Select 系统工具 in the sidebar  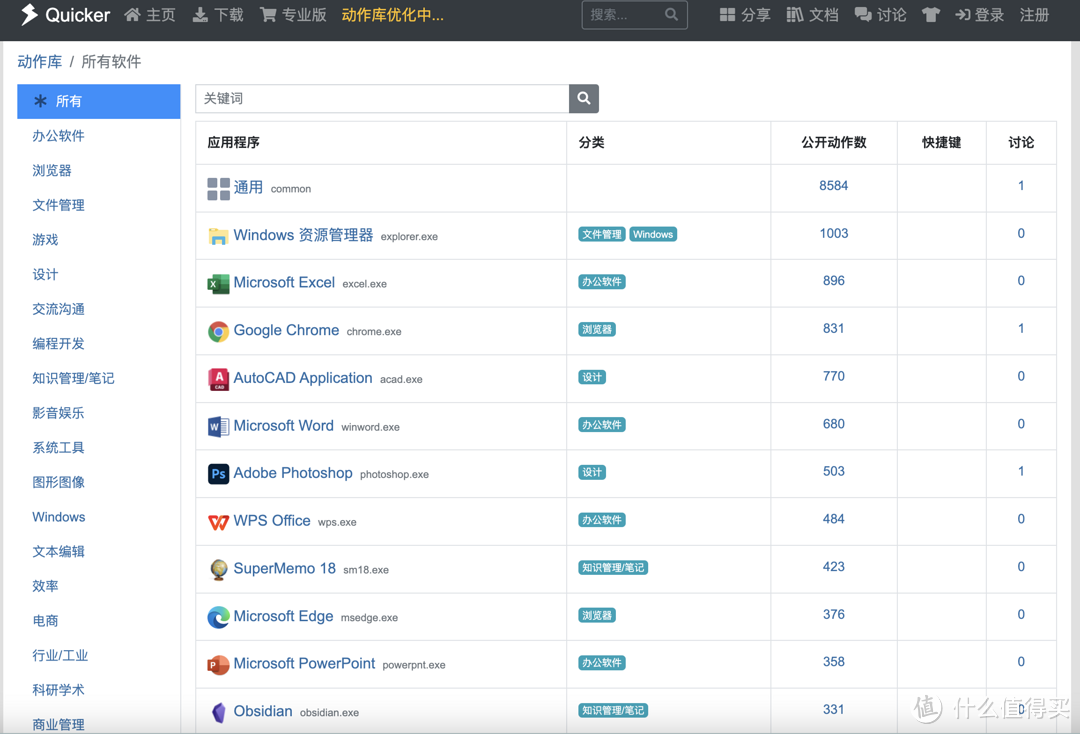[x=59, y=448]
